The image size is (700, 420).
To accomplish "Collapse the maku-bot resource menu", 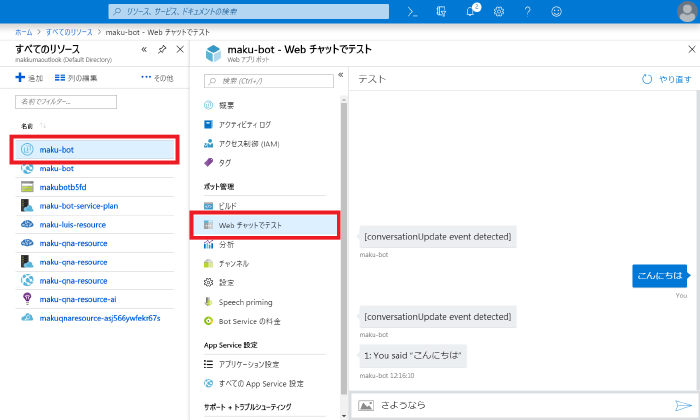I will (x=340, y=75).
